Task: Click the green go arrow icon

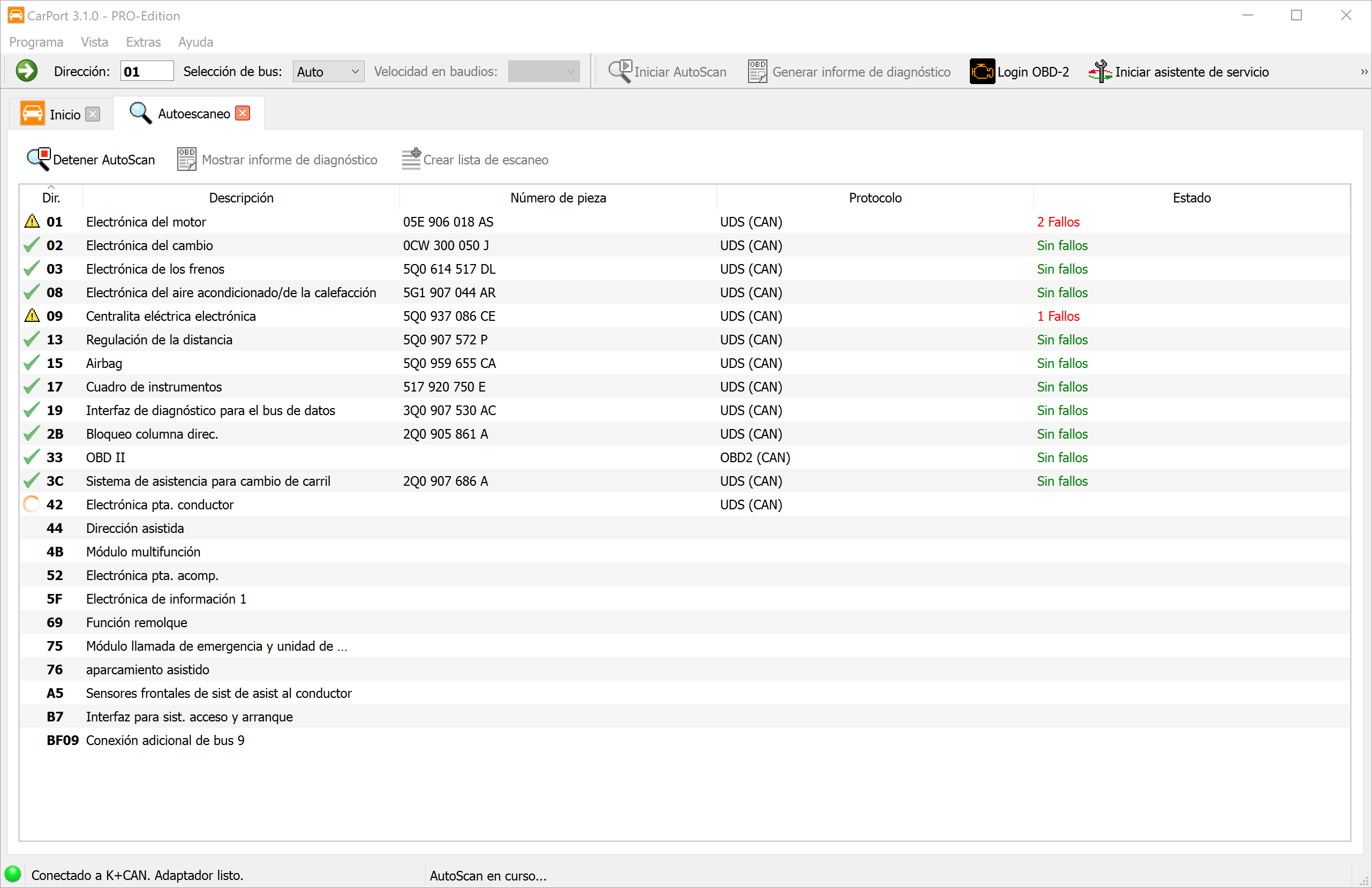Action: click(27, 71)
